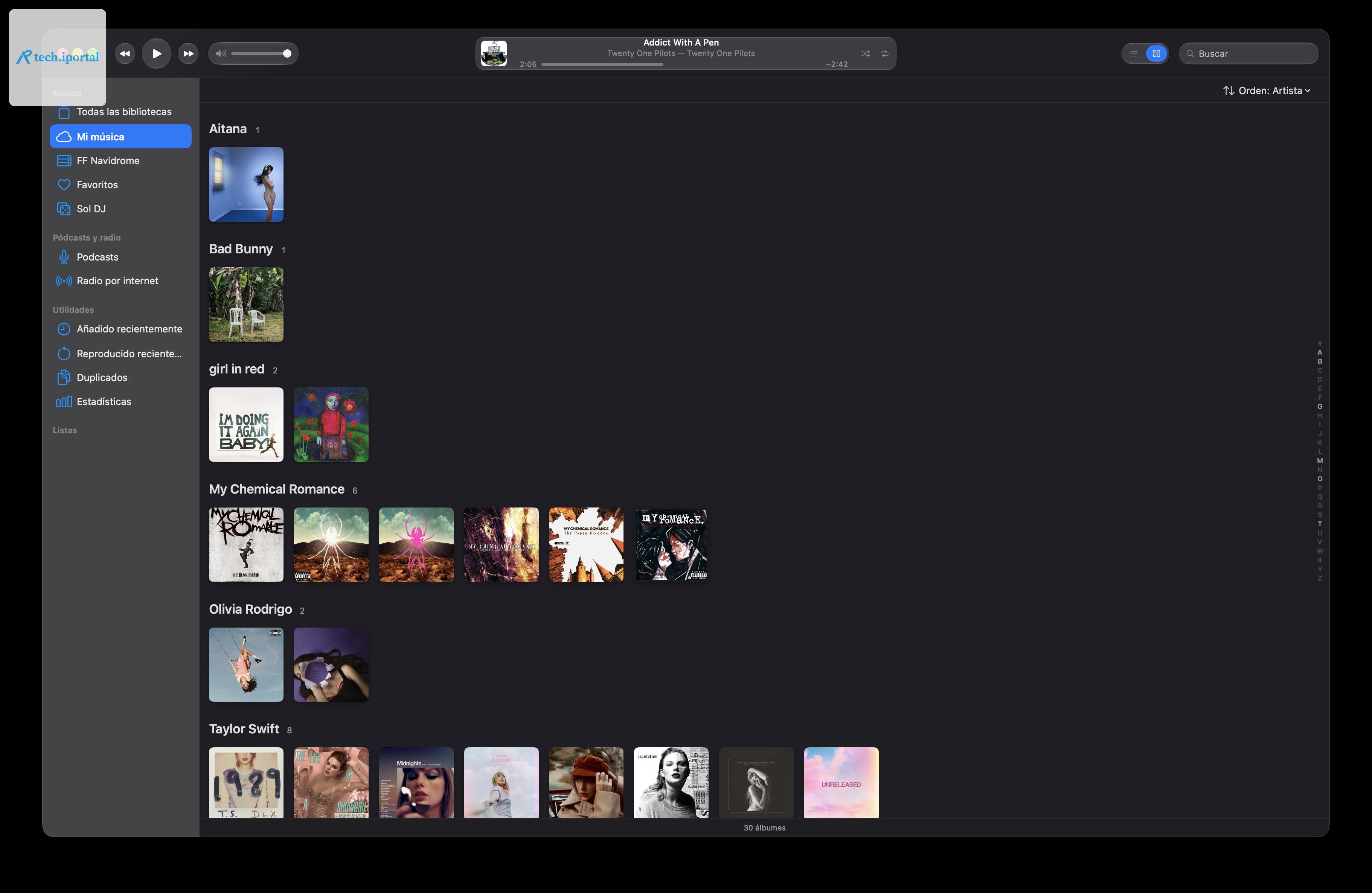Click the Pódcasts y radio section header
Image resolution: width=1372 pixels, height=893 pixels.
(x=87, y=238)
